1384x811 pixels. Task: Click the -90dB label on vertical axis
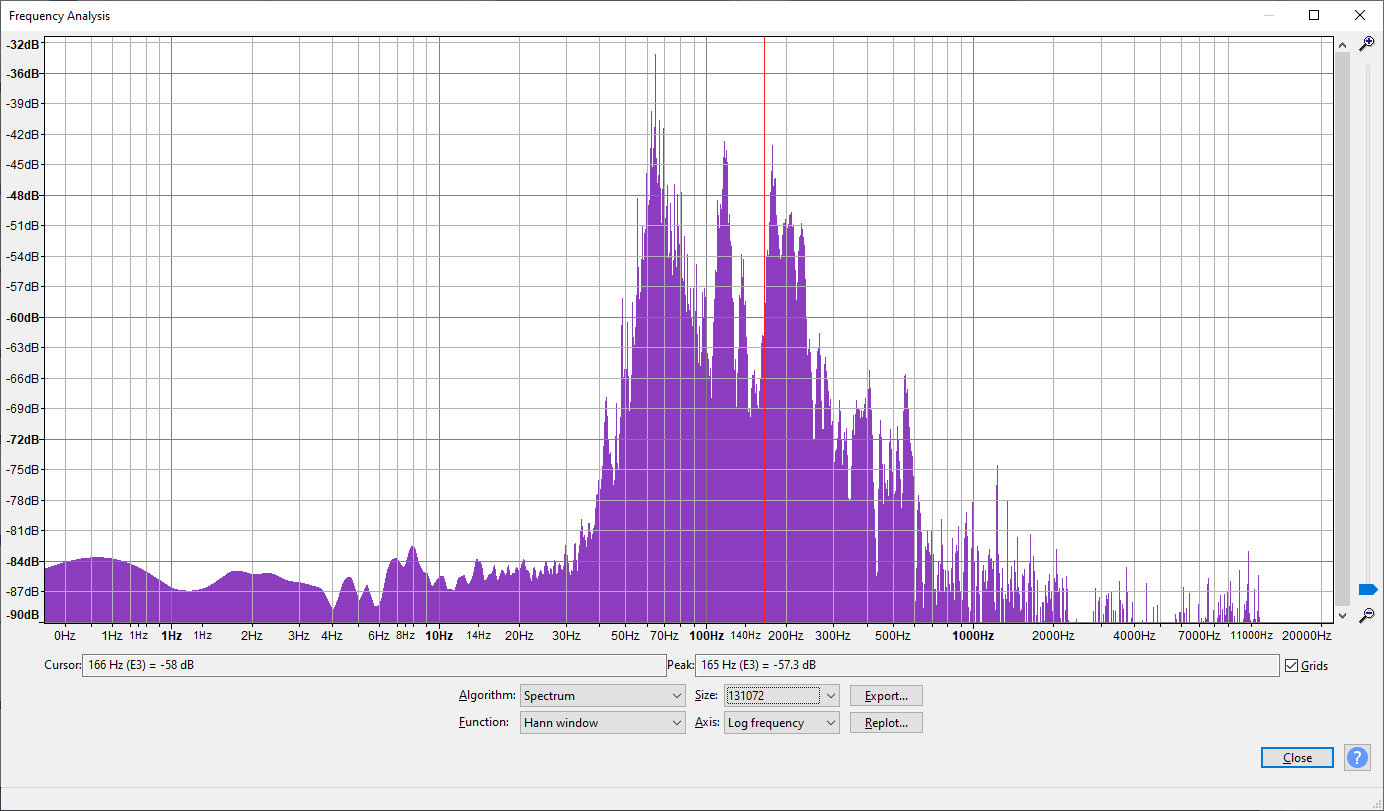[24, 615]
